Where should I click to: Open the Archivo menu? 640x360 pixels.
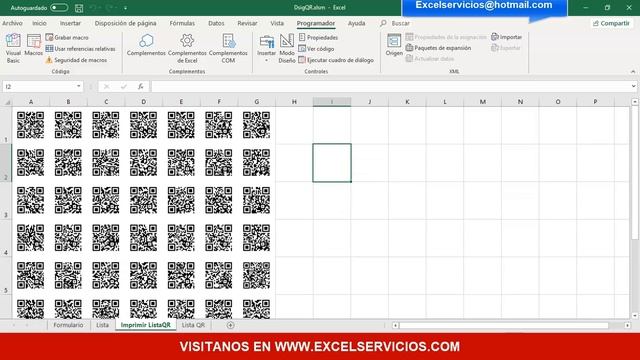pos(12,23)
